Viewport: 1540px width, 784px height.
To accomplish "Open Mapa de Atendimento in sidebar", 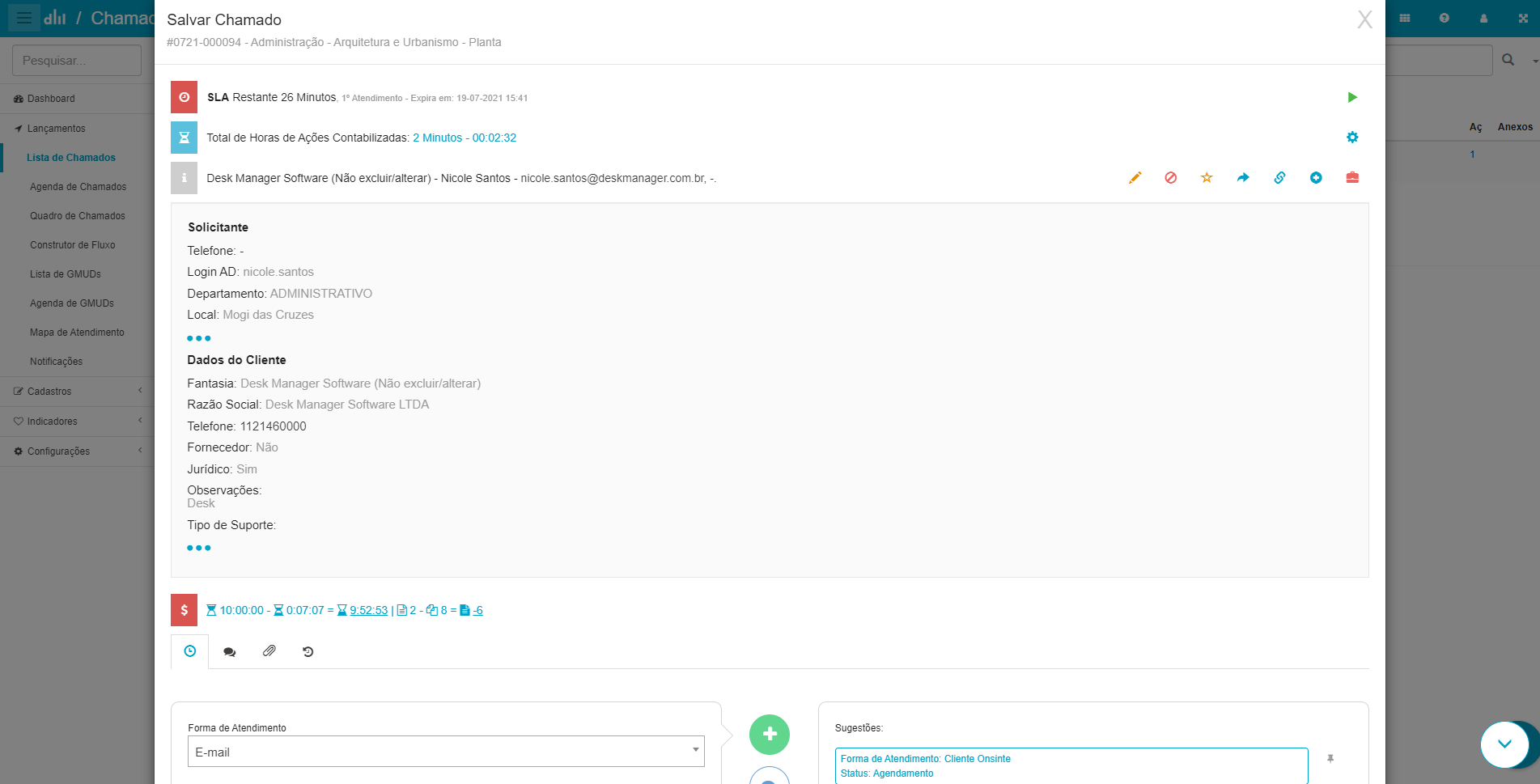I will point(77,333).
